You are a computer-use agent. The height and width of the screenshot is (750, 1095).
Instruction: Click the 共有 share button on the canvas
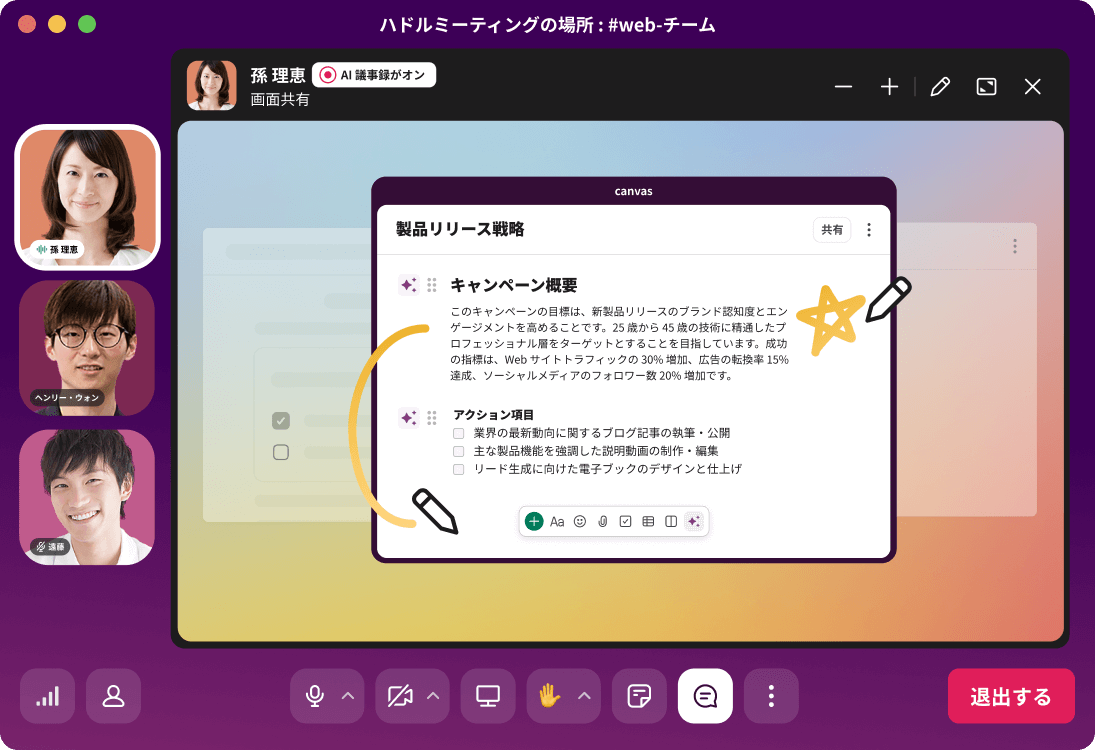(x=832, y=229)
